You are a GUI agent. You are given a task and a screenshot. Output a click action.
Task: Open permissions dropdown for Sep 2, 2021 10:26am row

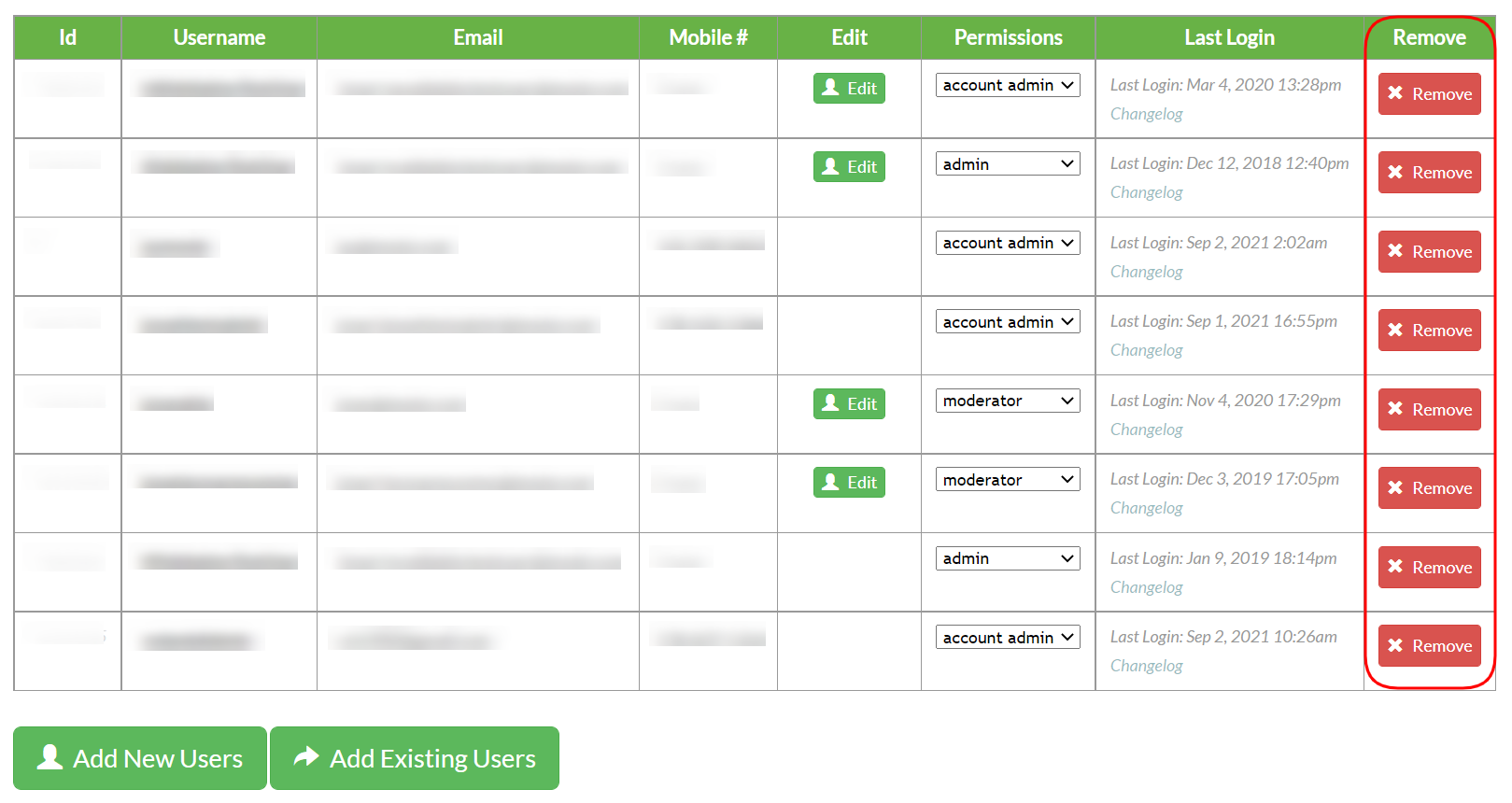point(1008,638)
